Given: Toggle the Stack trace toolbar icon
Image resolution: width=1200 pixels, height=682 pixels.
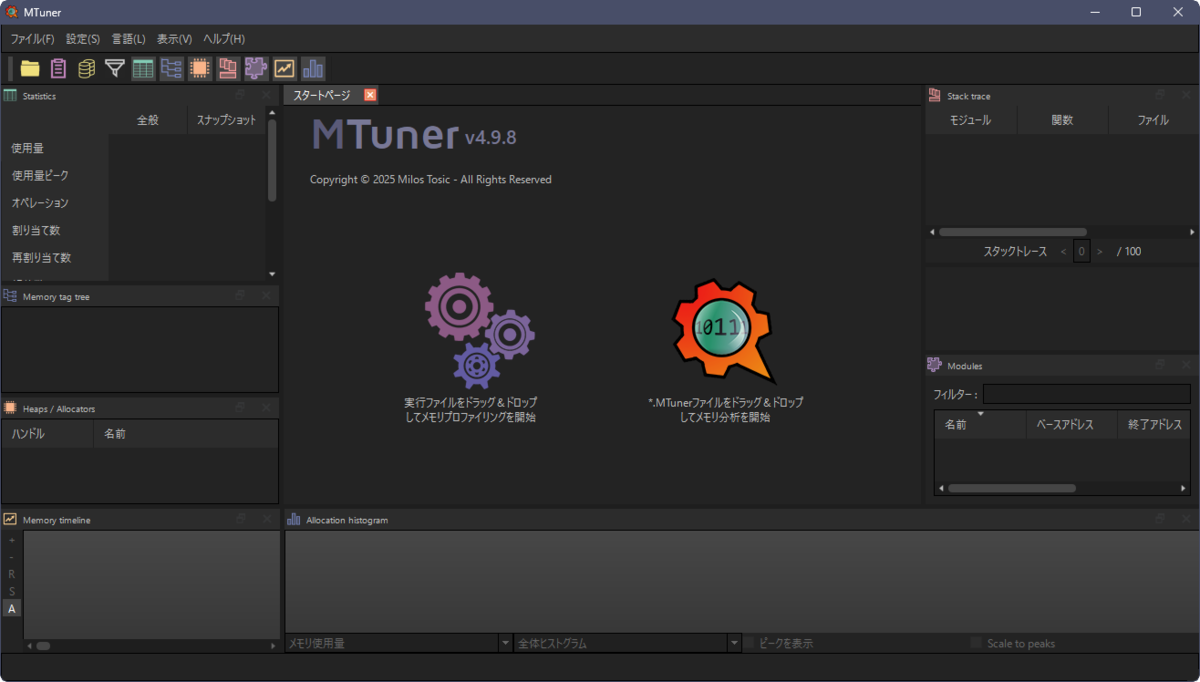Looking at the screenshot, I should click(228, 68).
